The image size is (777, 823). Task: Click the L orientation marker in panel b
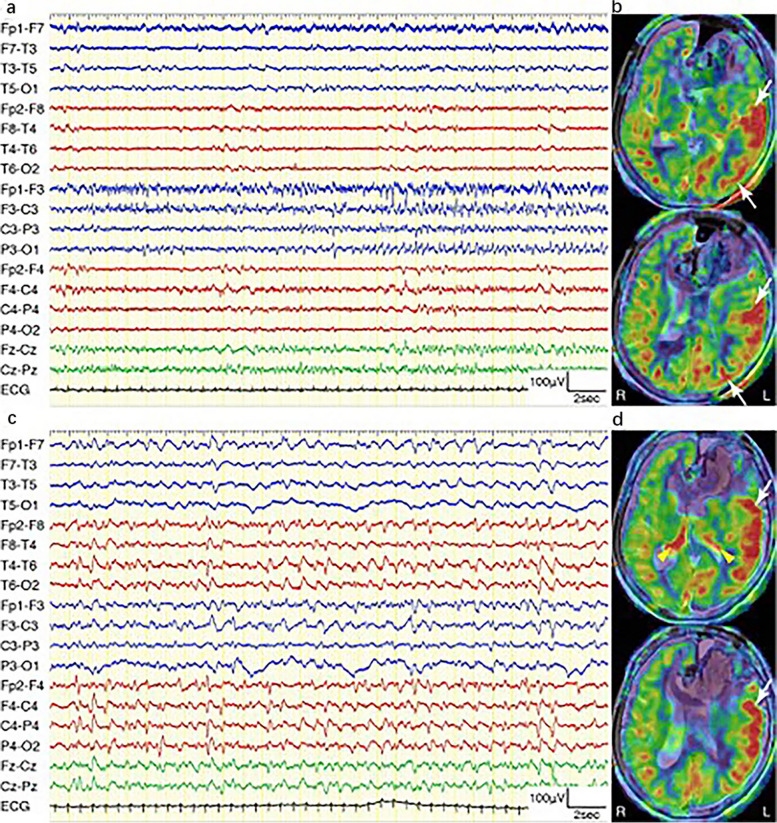pyautogui.click(x=766, y=397)
